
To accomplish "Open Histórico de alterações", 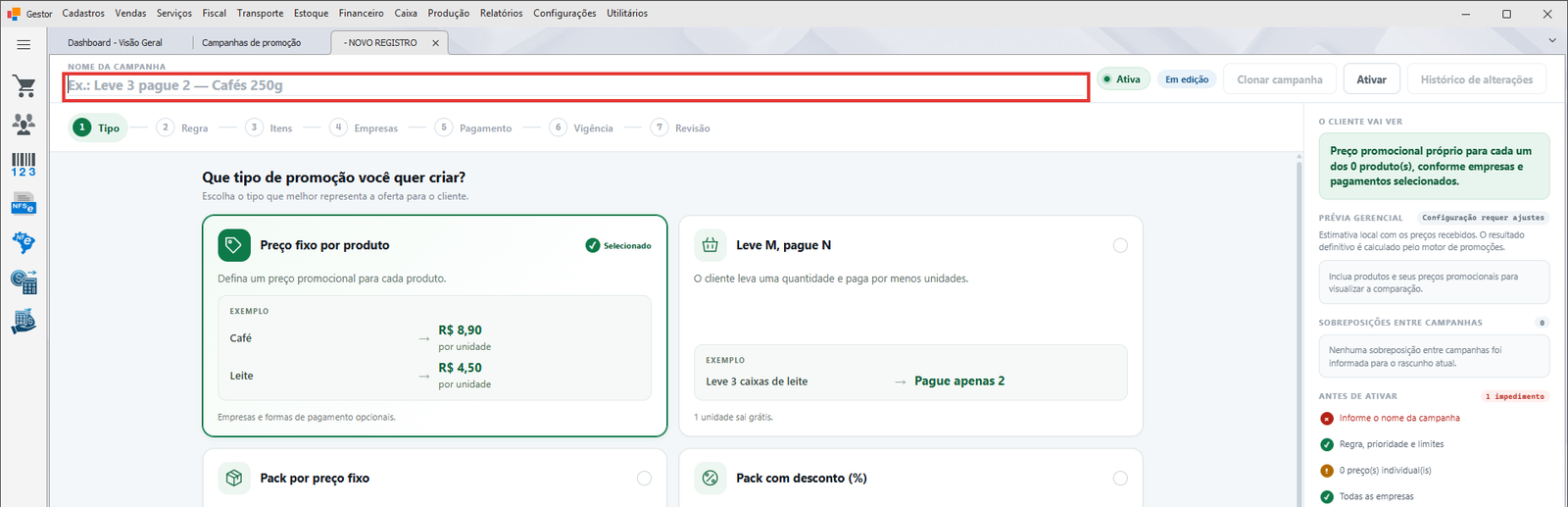I will point(1477,79).
